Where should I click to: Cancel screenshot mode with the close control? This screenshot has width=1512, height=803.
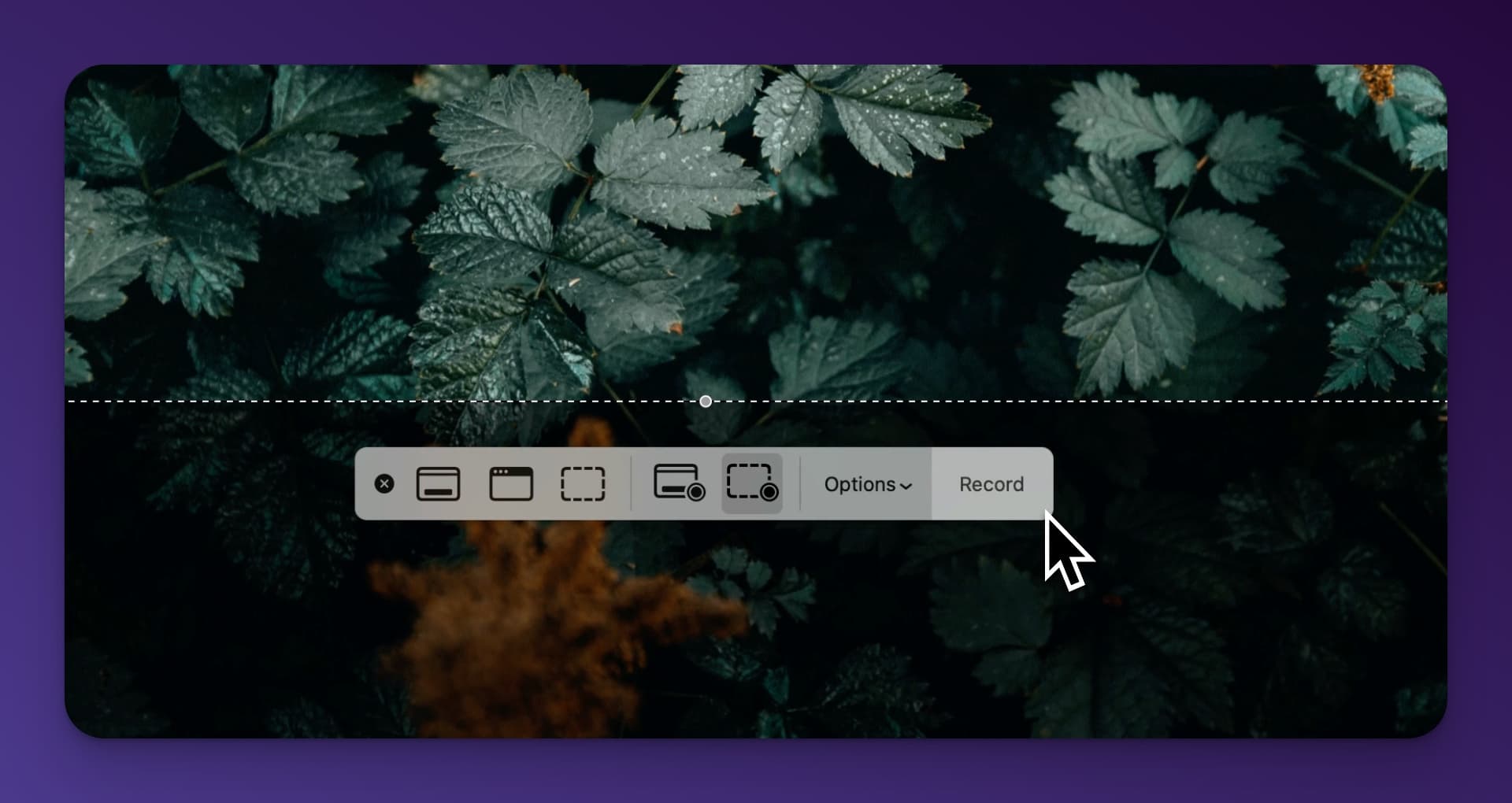point(384,484)
